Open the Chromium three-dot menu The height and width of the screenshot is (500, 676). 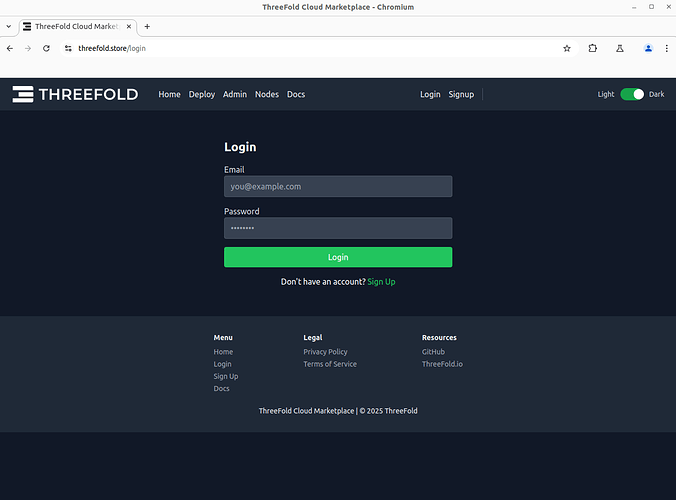pos(667,48)
